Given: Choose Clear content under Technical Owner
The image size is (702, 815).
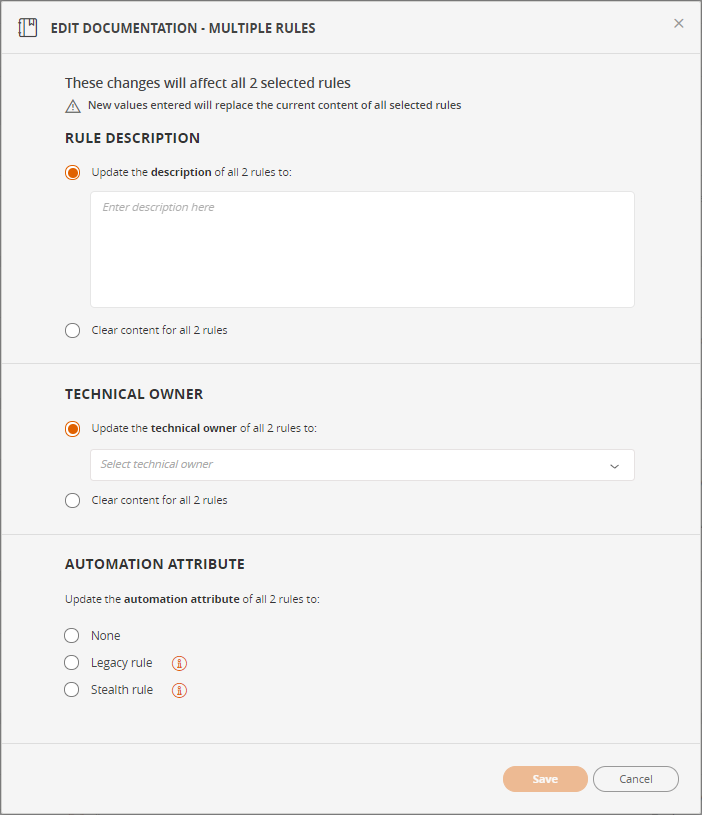Looking at the screenshot, I should pyautogui.click(x=72, y=500).
